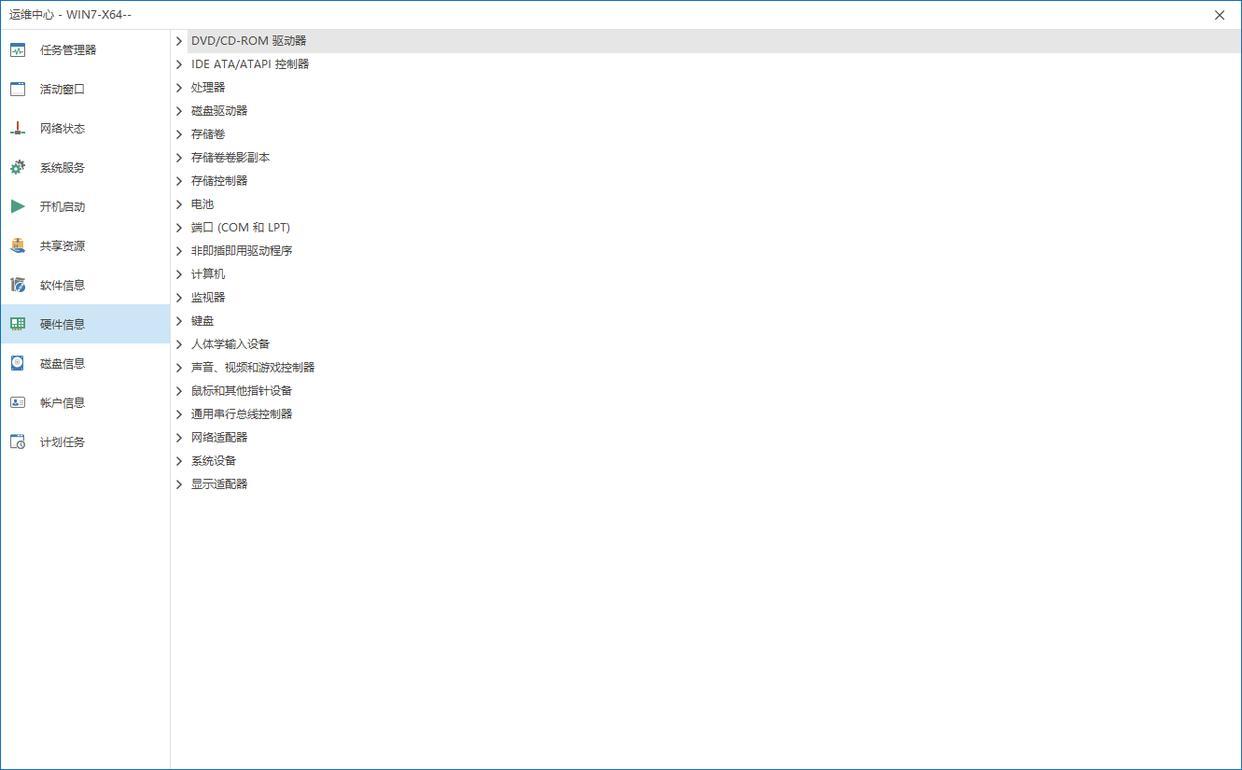The height and width of the screenshot is (770, 1242).
Task: Select 声音、视频和游戏控制器 row text
Action: 253,367
